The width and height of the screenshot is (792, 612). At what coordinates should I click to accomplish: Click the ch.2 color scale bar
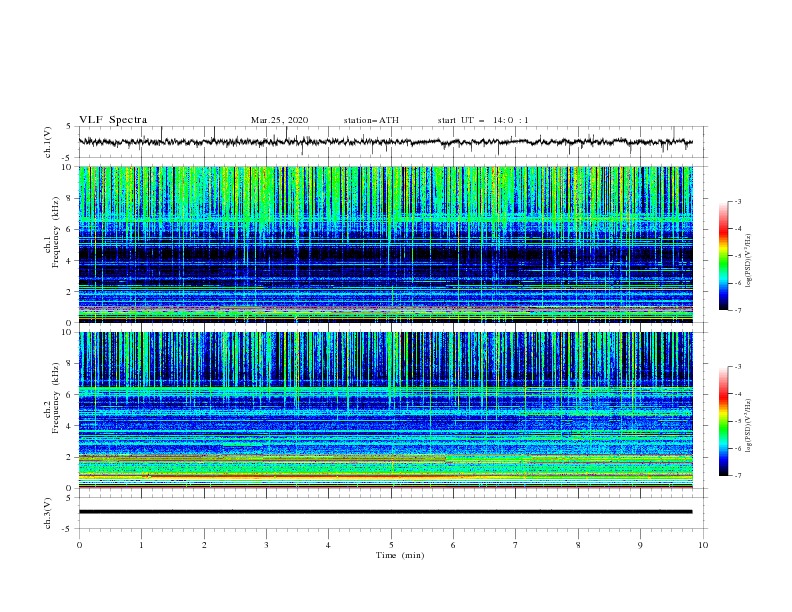click(x=723, y=421)
